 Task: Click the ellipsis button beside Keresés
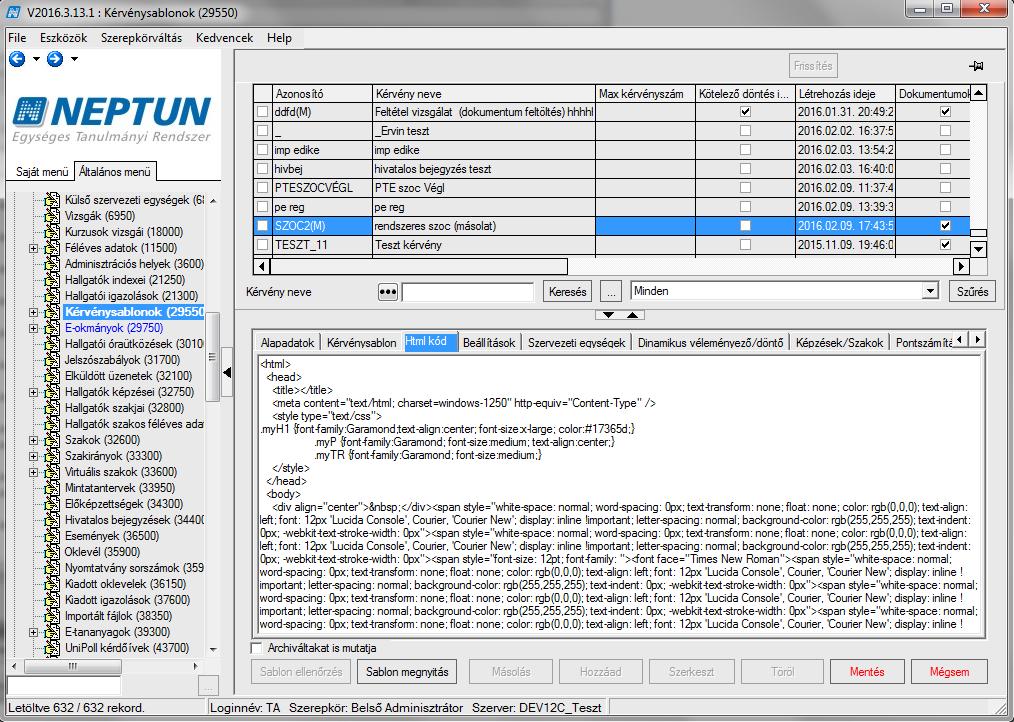[610, 292]
